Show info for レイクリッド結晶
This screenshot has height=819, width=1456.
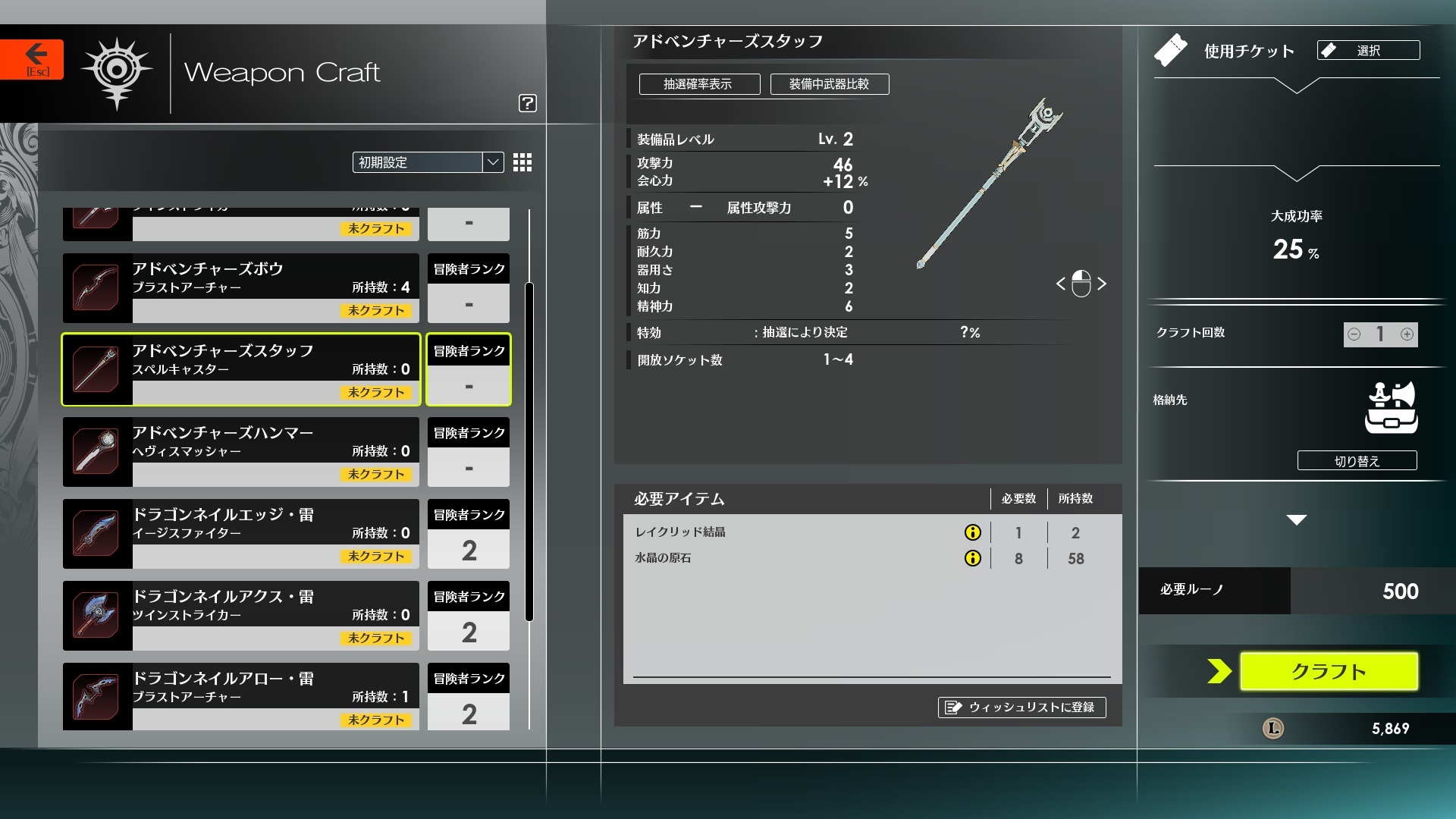pos(972,532)
